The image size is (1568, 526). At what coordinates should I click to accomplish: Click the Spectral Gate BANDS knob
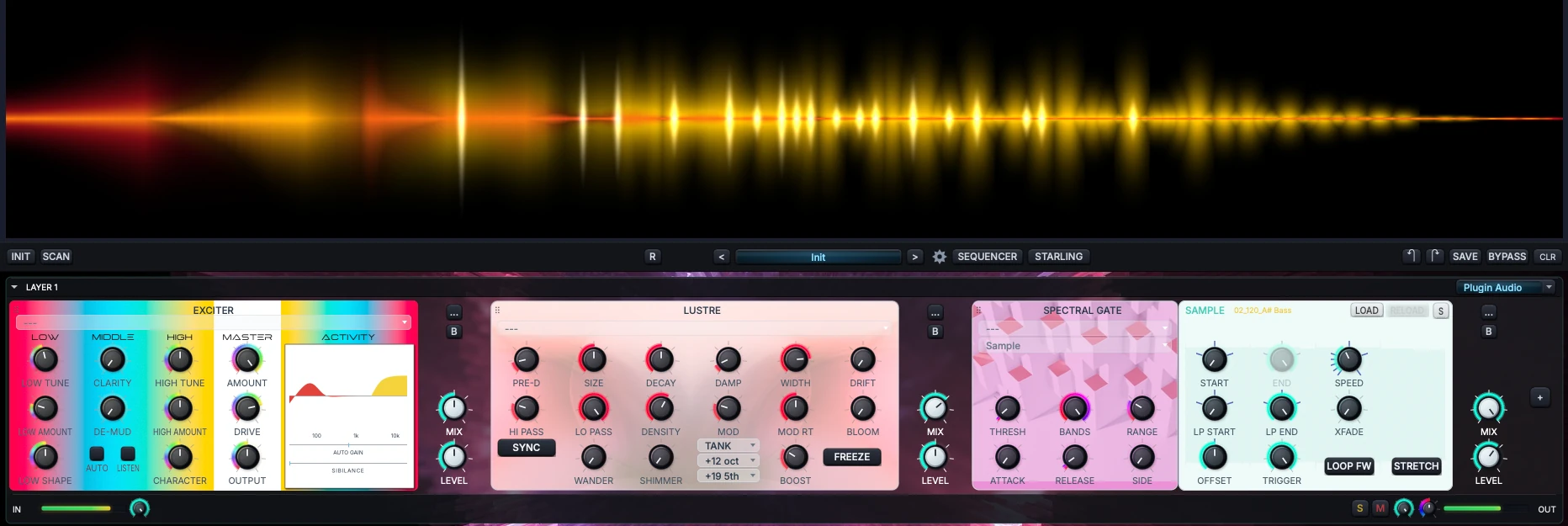[x=1074, y=409]
